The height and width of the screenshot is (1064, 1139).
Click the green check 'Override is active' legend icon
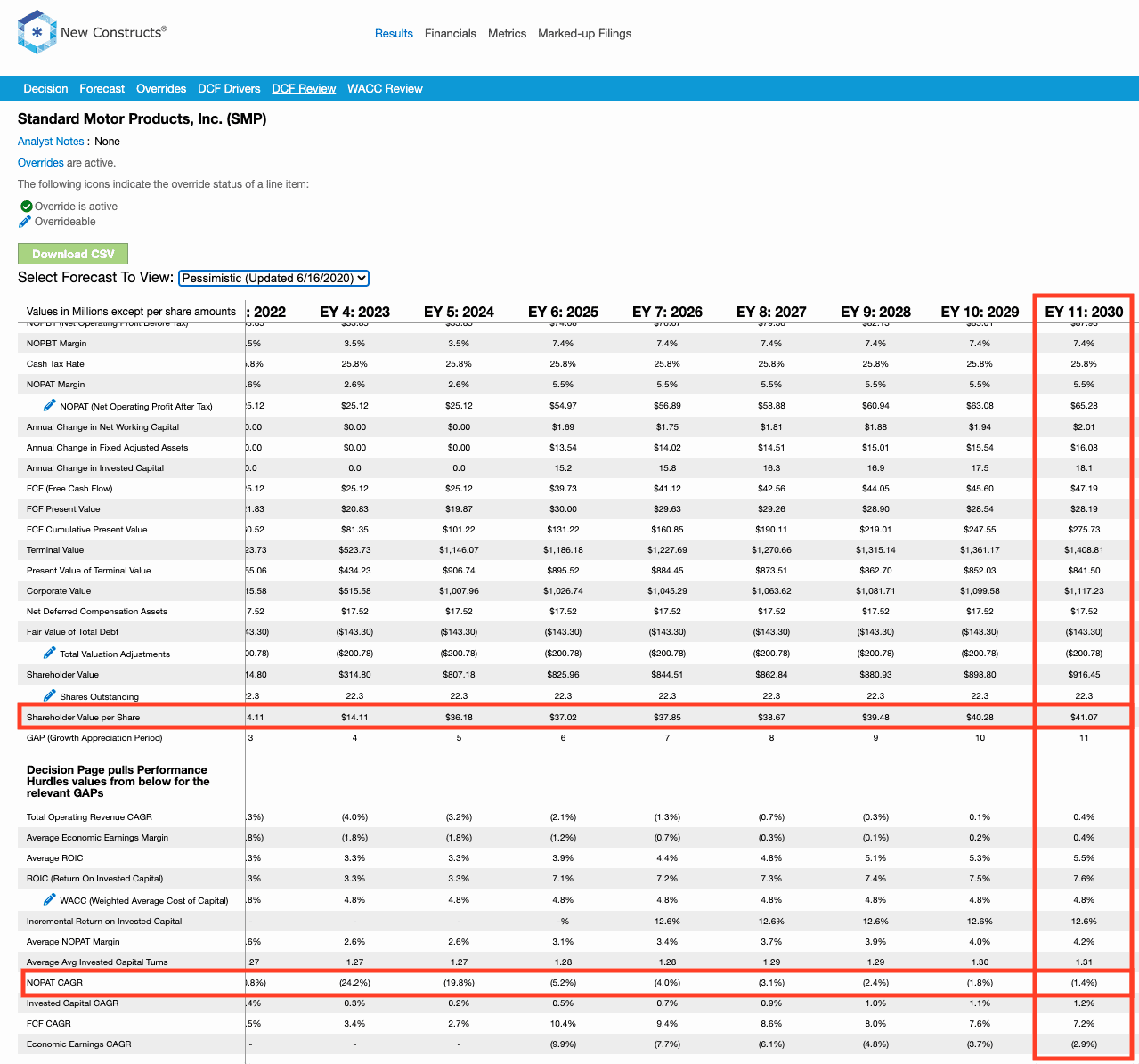(26, 207)
